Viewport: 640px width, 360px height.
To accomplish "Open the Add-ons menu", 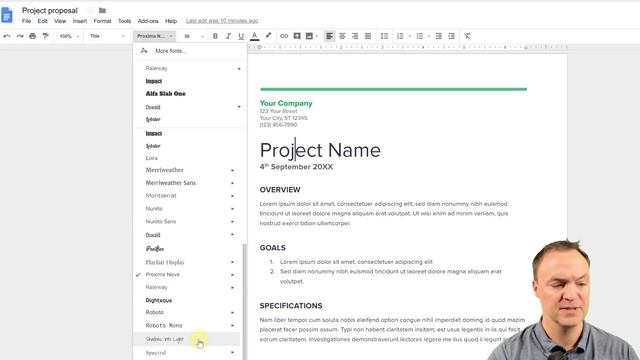I will tap(148, 21).
